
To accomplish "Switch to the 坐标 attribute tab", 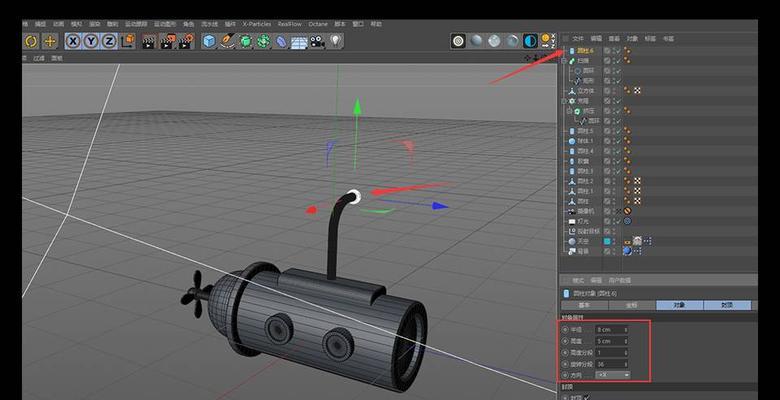I will click(632, 305).
